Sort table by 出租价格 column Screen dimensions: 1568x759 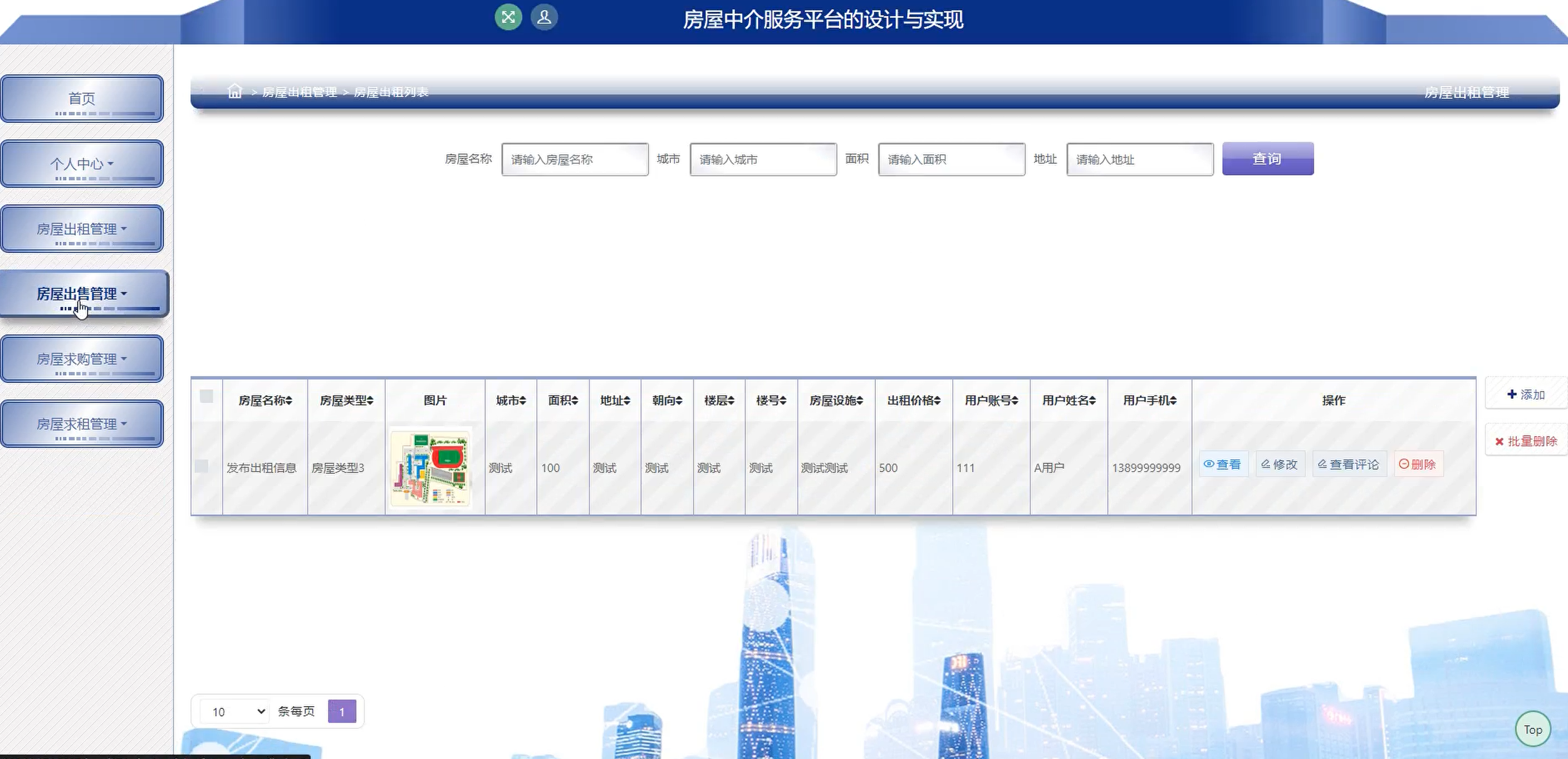pyautogui.click(x=914, y=400)
